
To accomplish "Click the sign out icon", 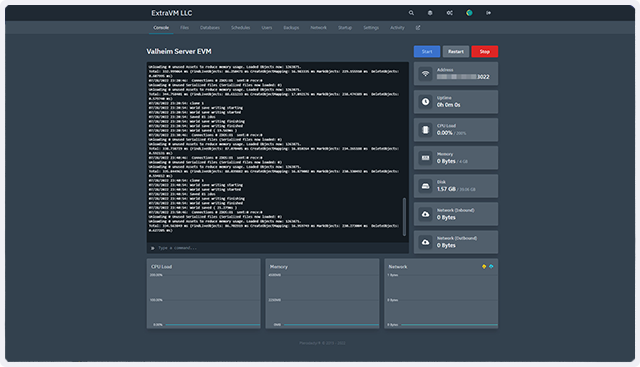I will [488, 13].
